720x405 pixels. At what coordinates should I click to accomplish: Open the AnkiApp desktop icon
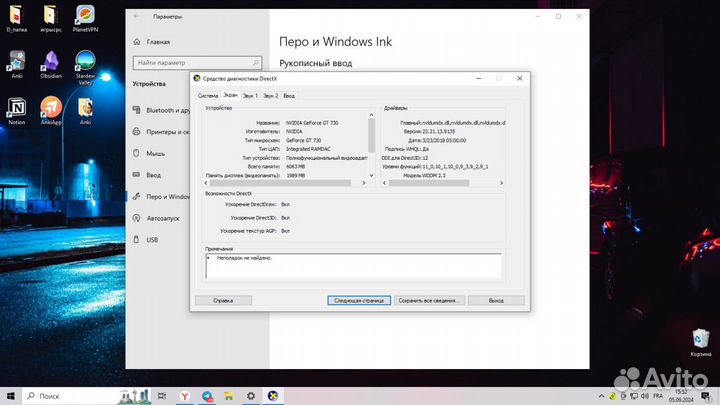[x=52, y=108]
